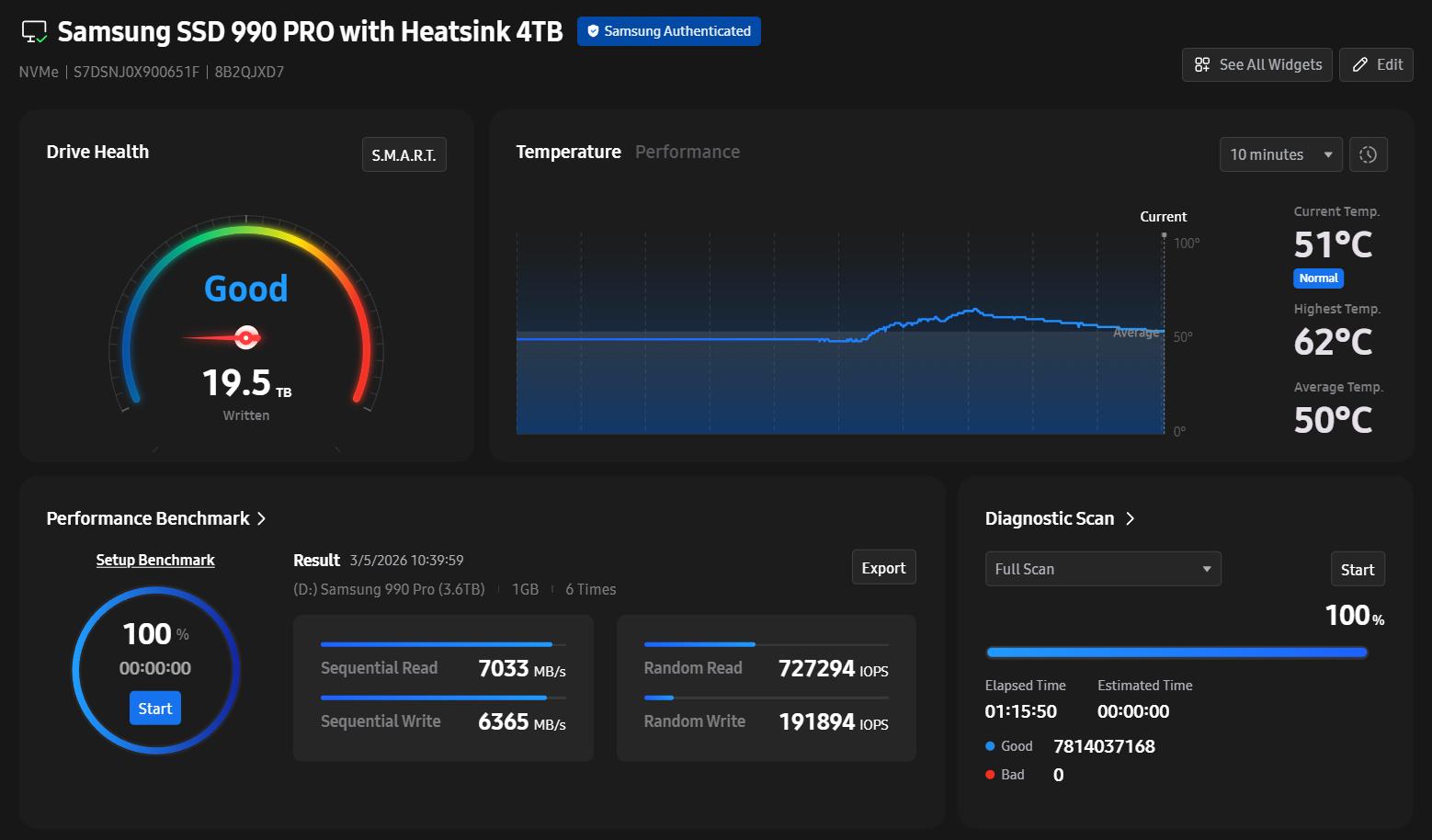Image resolution: width=1432 pixels, height=840 pixels.
Task: Open the Setup Benchmark link
Action: point(155,560)
